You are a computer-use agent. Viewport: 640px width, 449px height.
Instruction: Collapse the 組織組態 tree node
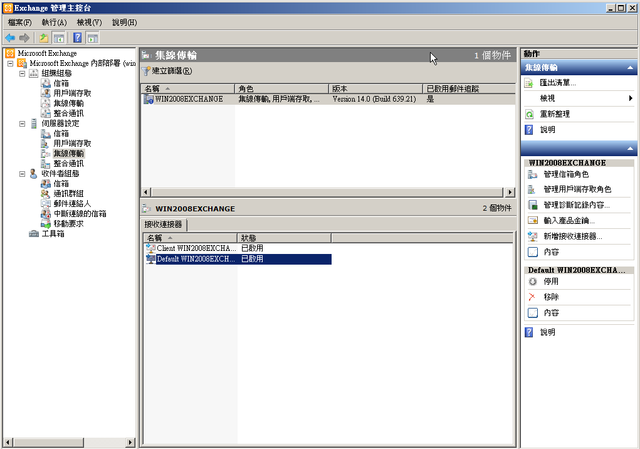coord(22,73)
